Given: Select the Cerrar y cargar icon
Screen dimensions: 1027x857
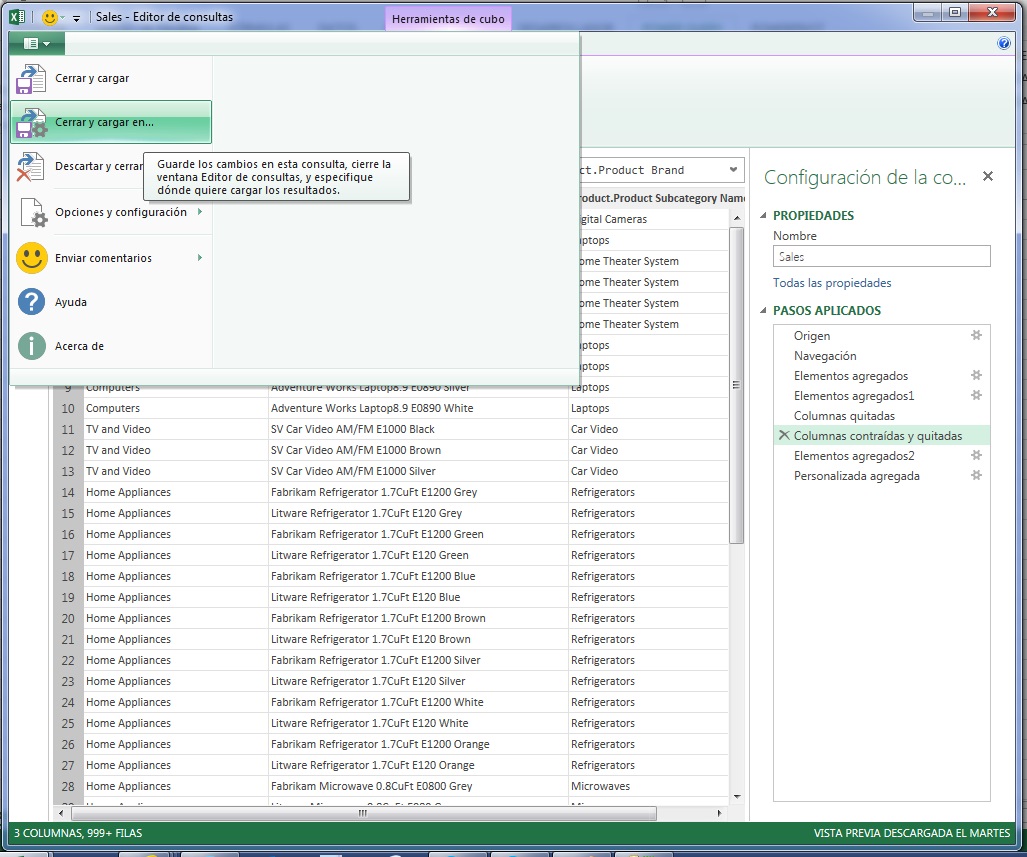Looking at the screenshot, I should [x=31, y=76].
